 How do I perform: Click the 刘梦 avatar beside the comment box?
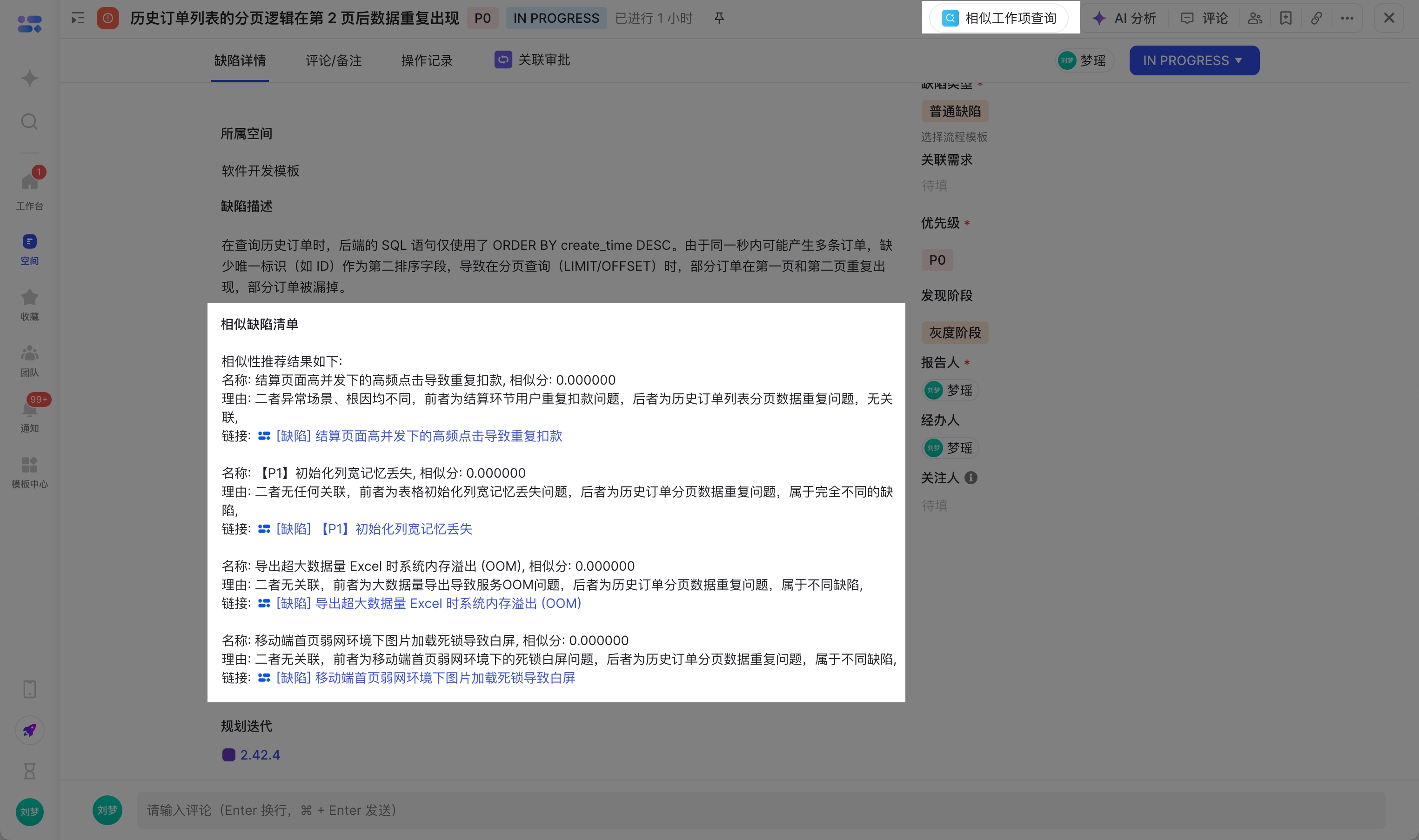pos(107,810)
